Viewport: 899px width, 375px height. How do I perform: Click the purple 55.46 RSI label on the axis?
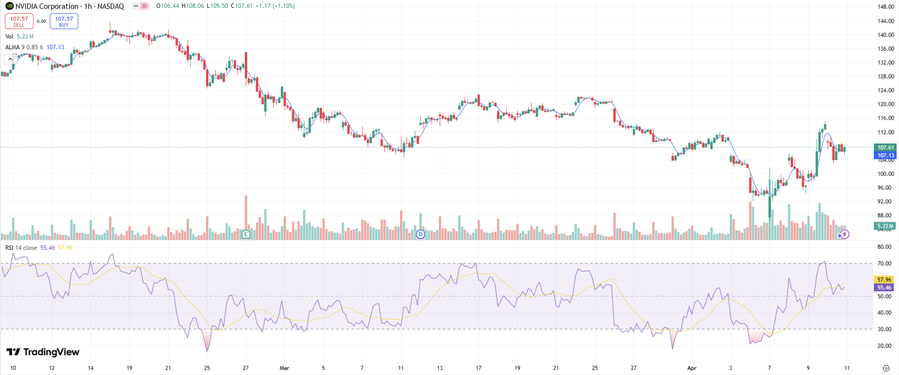click(x=884, y=287)
